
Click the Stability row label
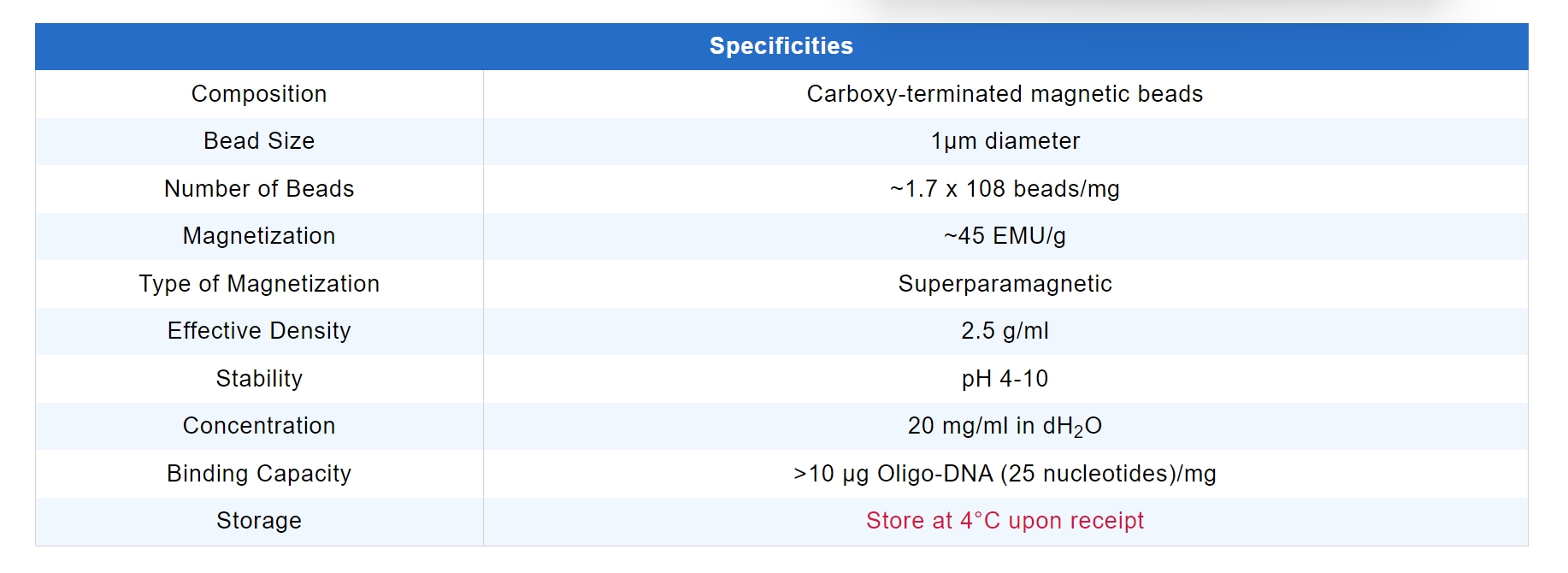click(259, 379)
